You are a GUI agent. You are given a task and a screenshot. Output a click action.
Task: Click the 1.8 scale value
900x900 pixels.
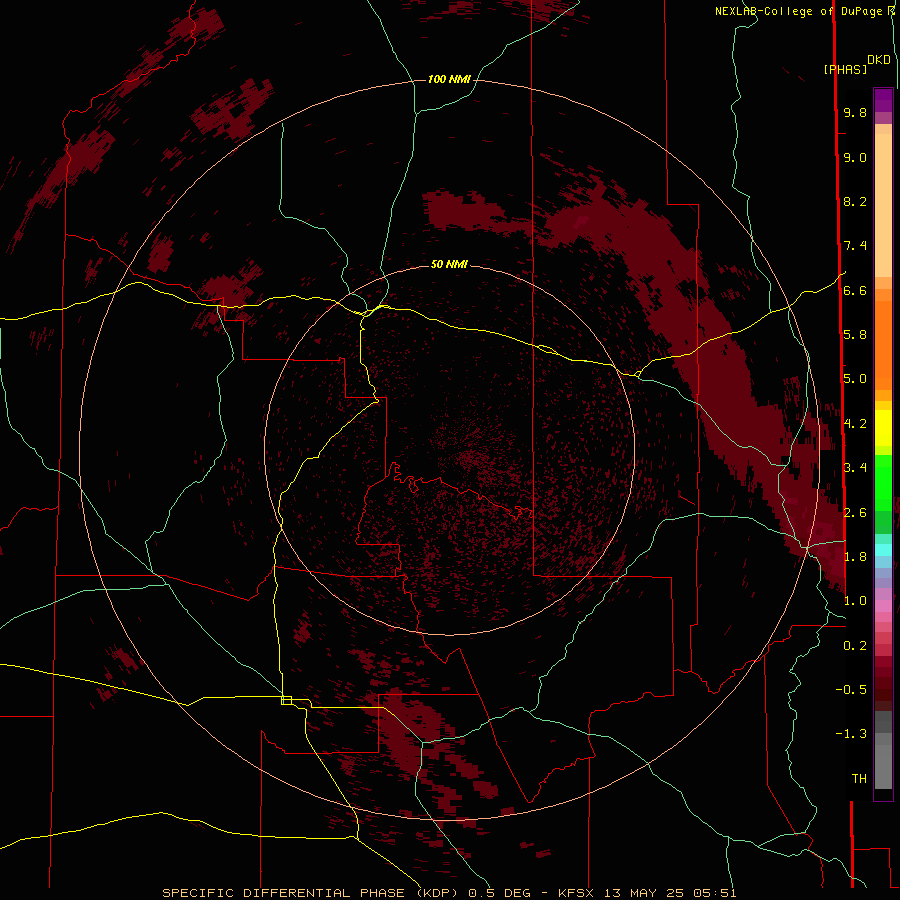click(x=855, y=557)
